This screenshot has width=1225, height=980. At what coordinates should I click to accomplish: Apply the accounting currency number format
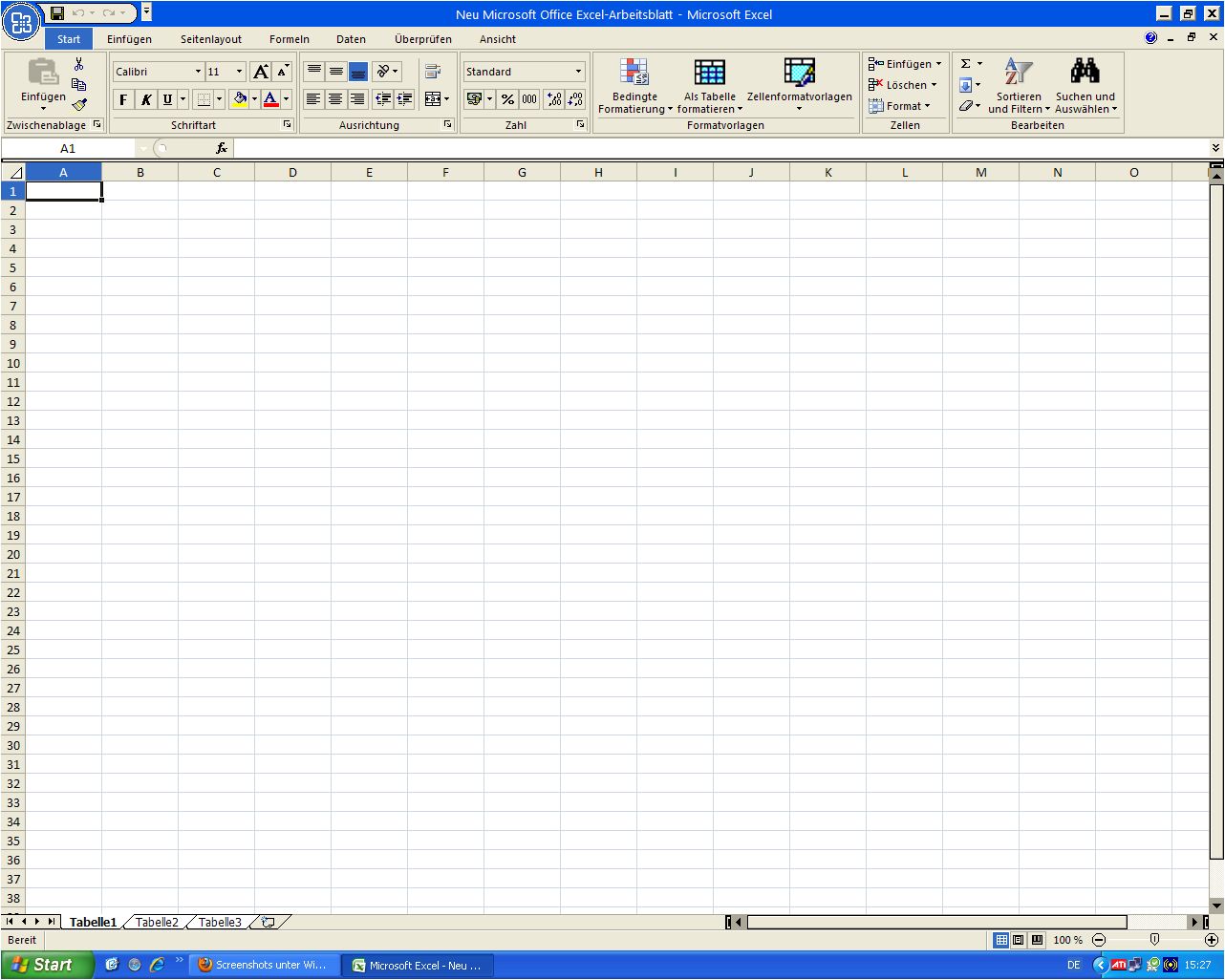tap(474, 99)
